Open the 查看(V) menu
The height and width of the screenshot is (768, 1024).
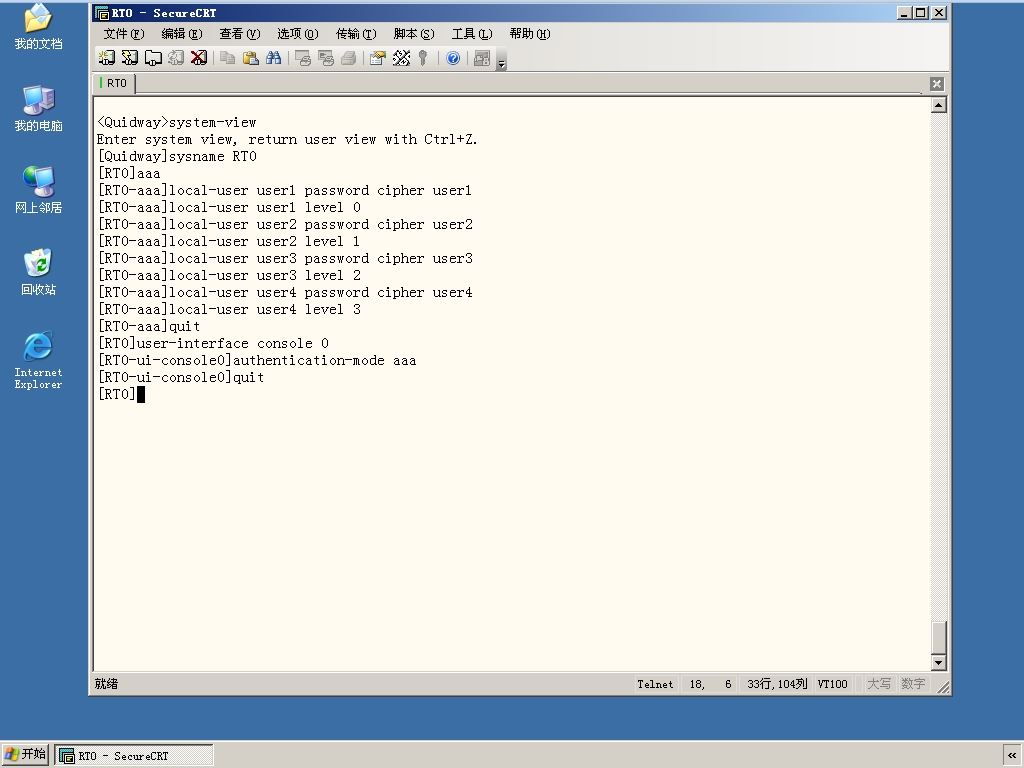(x=240, y=34)
